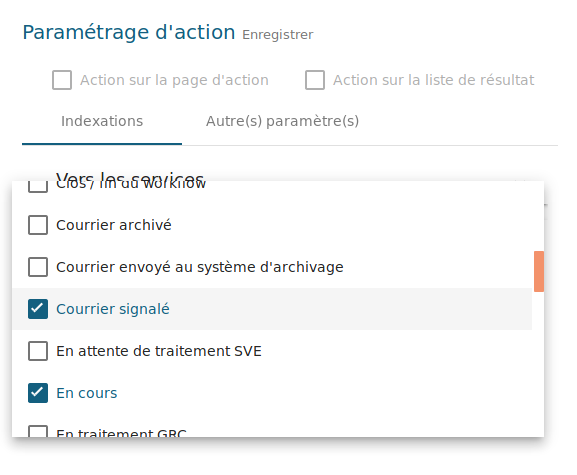Enable Action sur la page d'action checkbox
Screen dimensions: 577x475
[62, 80]
